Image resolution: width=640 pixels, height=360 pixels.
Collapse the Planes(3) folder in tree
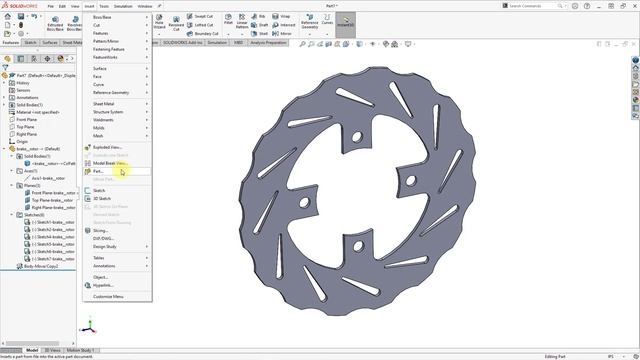[12, 185]
